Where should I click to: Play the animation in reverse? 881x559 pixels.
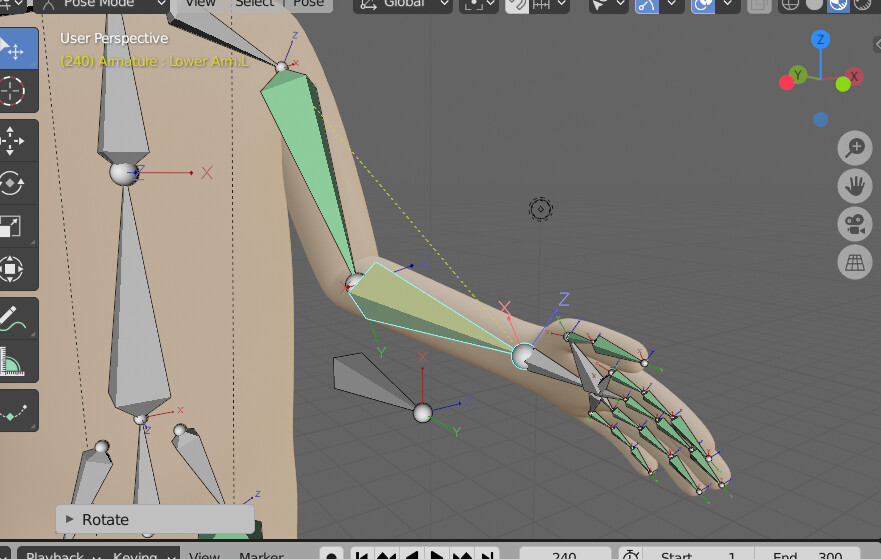point(413,555)
